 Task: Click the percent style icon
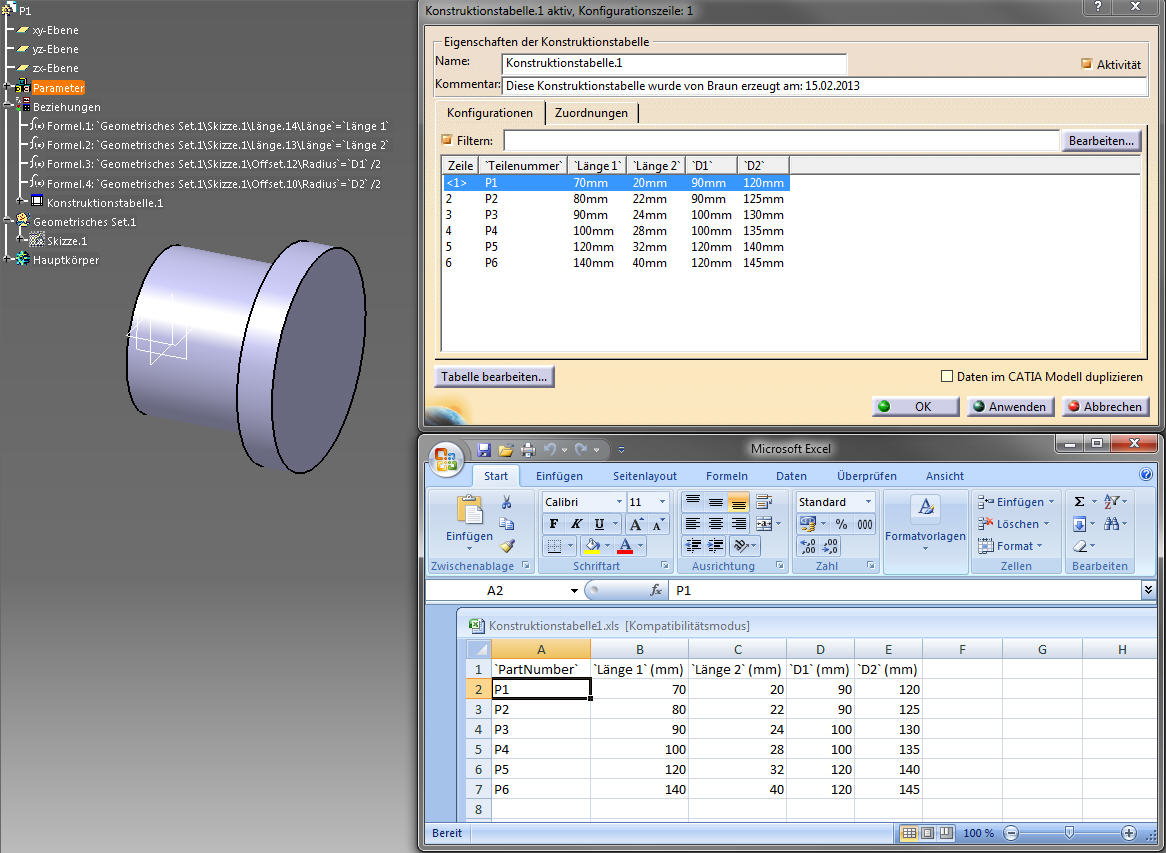coord(841,524)
